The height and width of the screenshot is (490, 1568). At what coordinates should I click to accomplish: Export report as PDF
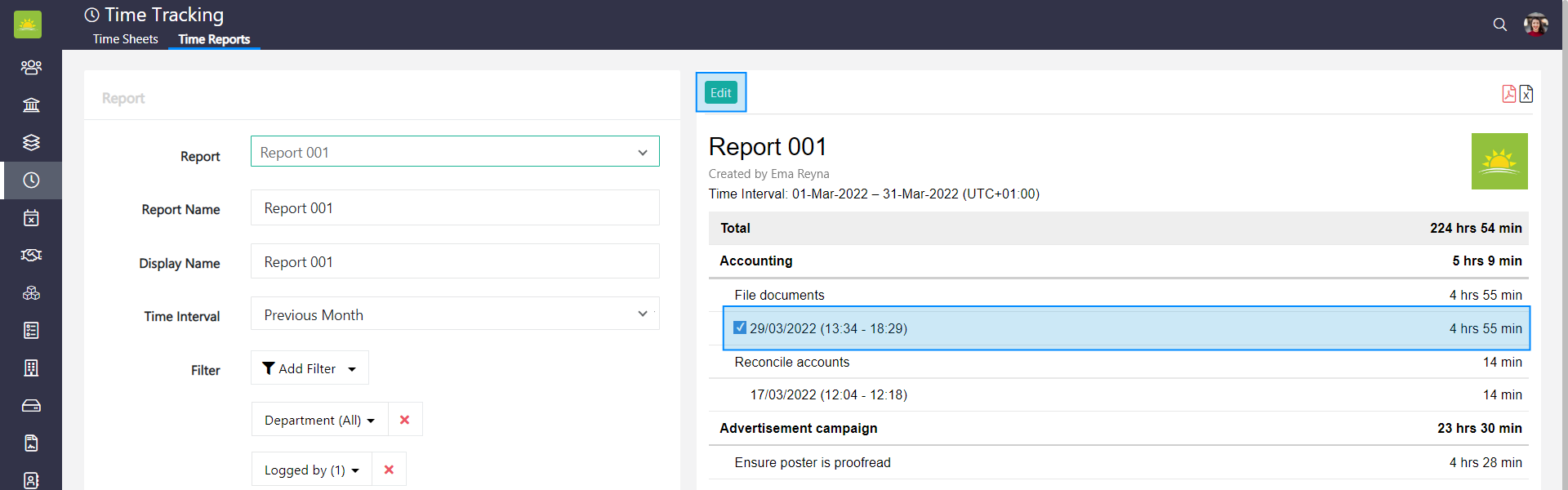pyautogui.click(x=1508, y=94)
